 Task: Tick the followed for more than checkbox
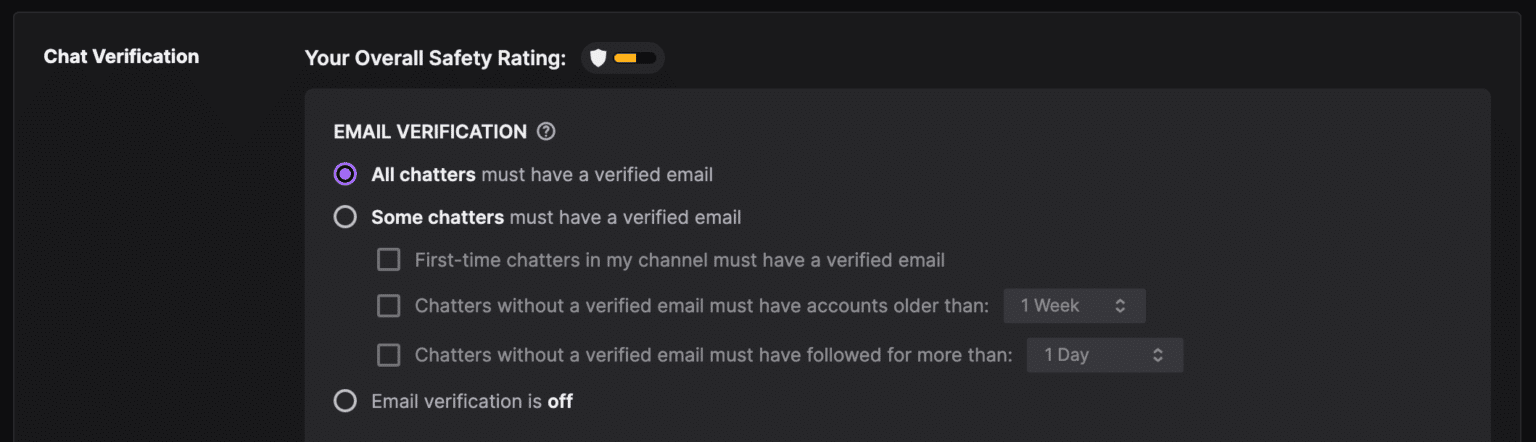pos(388,355)
